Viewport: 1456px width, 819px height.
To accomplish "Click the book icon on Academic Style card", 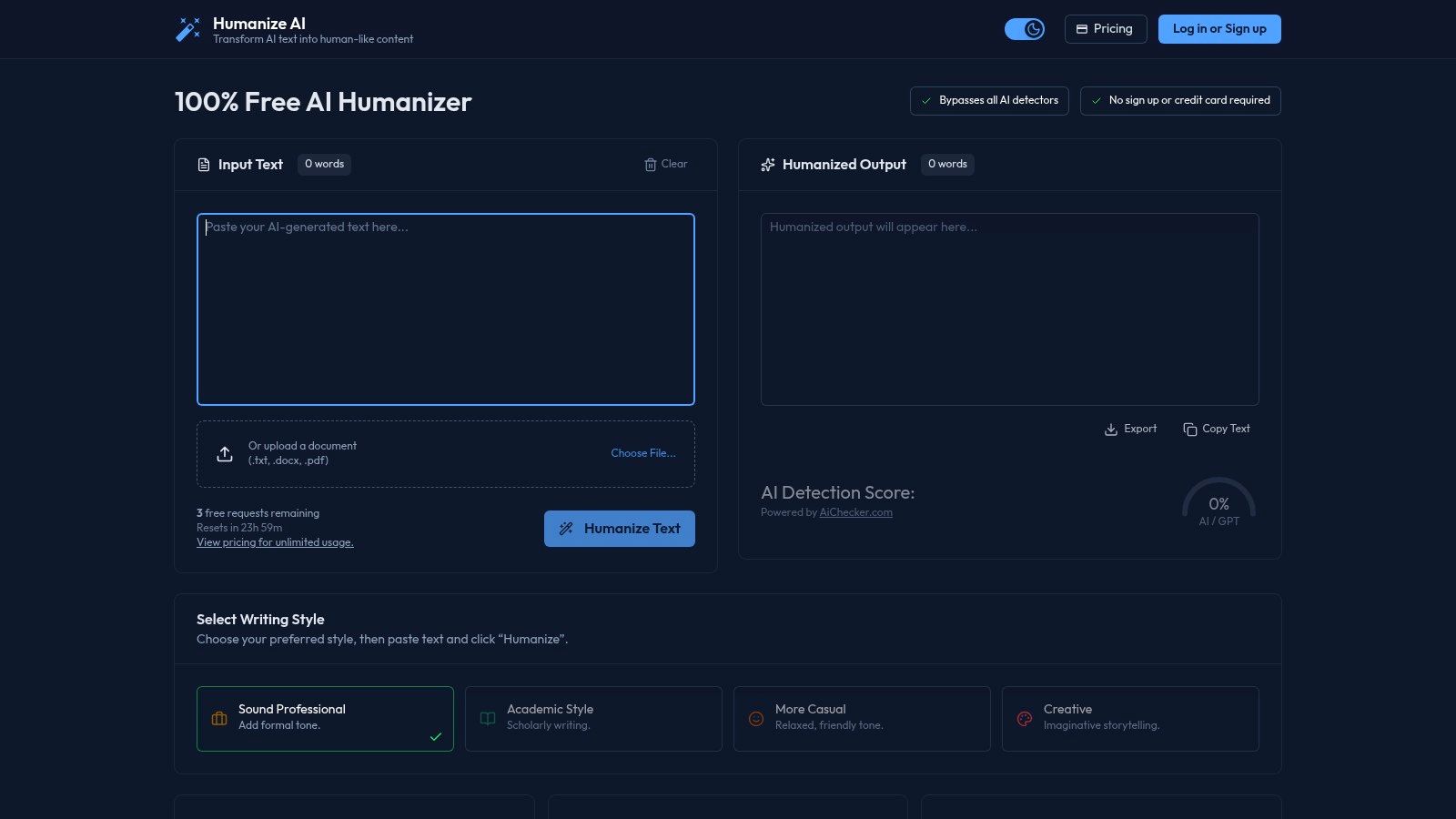I will [487, 718].
